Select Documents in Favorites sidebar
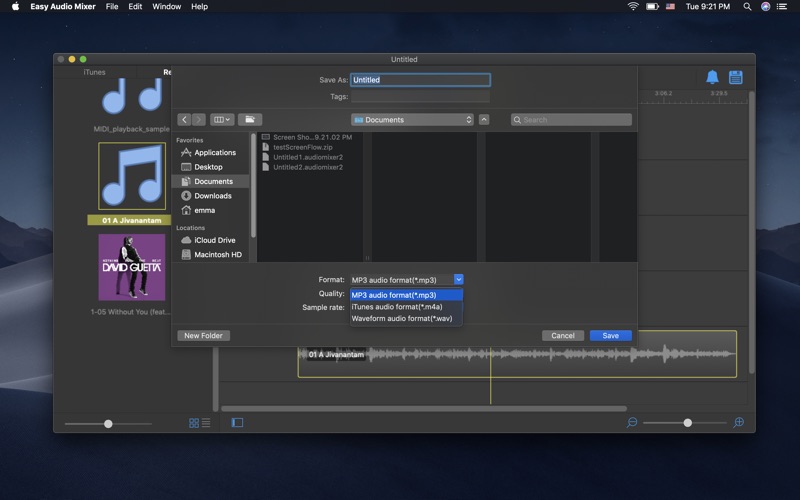 (211, 181)
